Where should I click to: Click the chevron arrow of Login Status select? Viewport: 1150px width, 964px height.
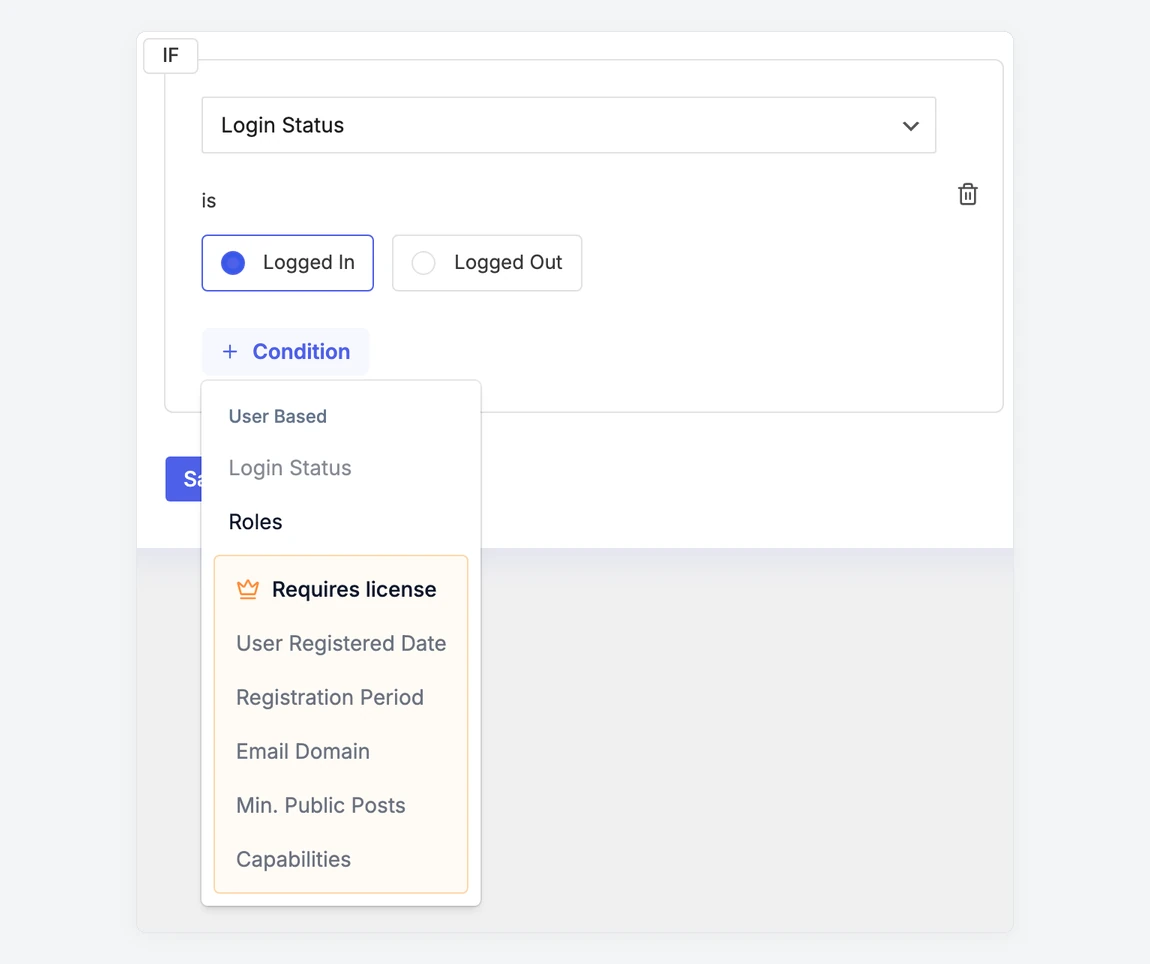(911, 126)
